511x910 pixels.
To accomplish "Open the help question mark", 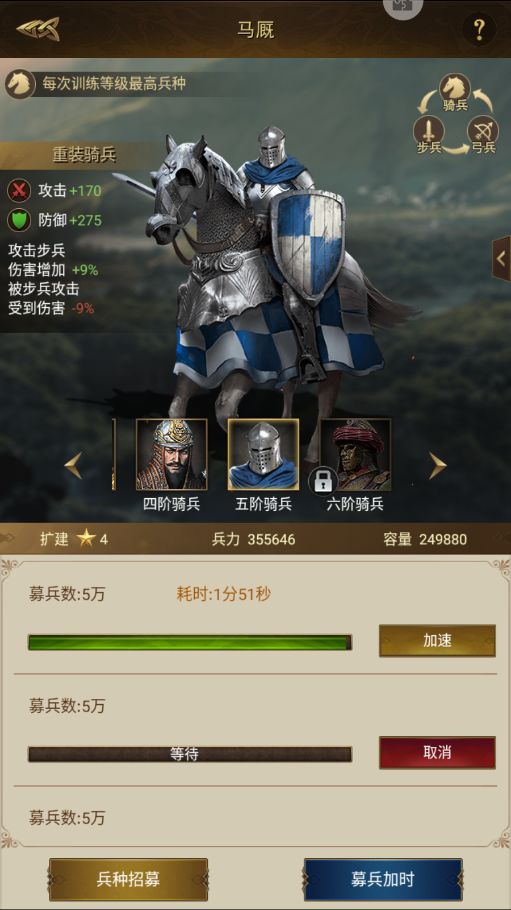I will click(x=479, y=29).
